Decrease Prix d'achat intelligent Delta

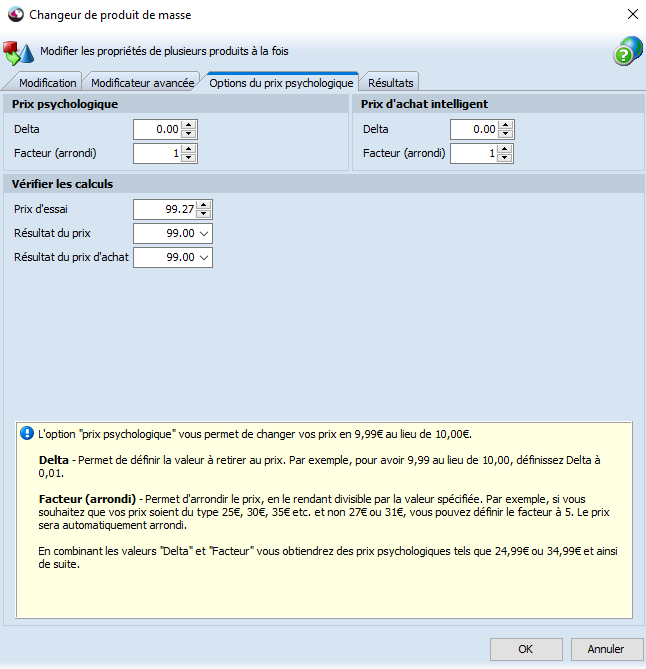pyautogui.click(x=506, y=134)
